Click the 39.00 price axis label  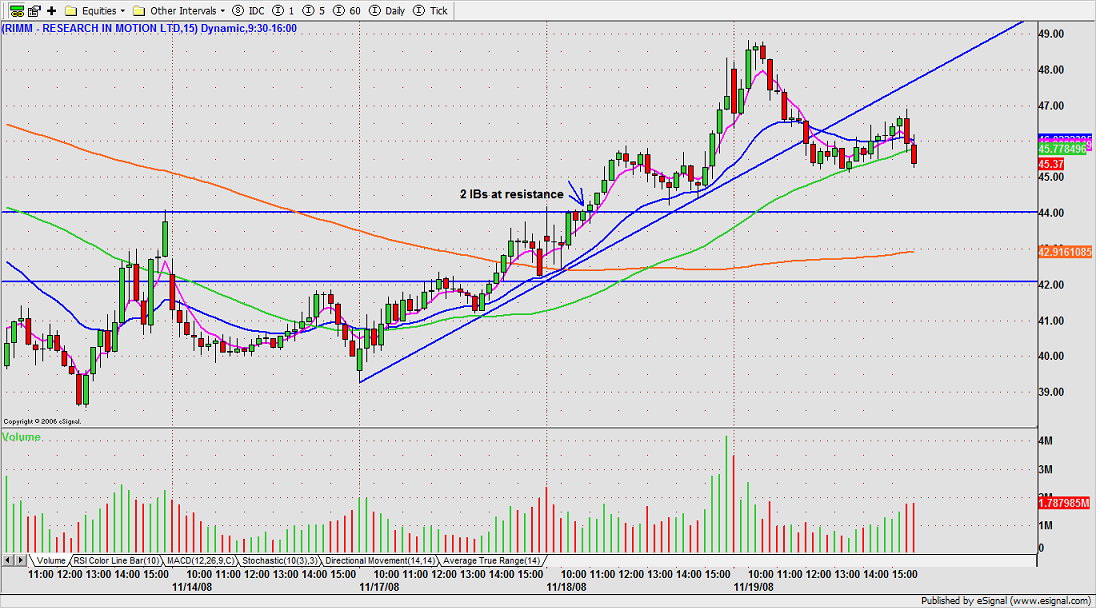(x=1051, y=392)
